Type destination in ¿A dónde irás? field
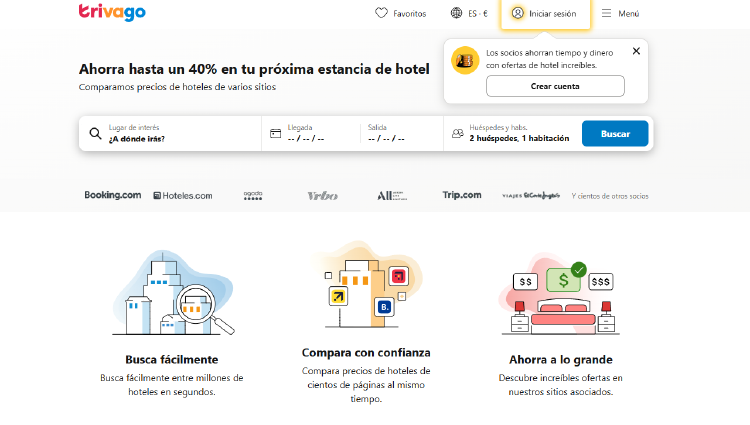 tap(180, 139)
